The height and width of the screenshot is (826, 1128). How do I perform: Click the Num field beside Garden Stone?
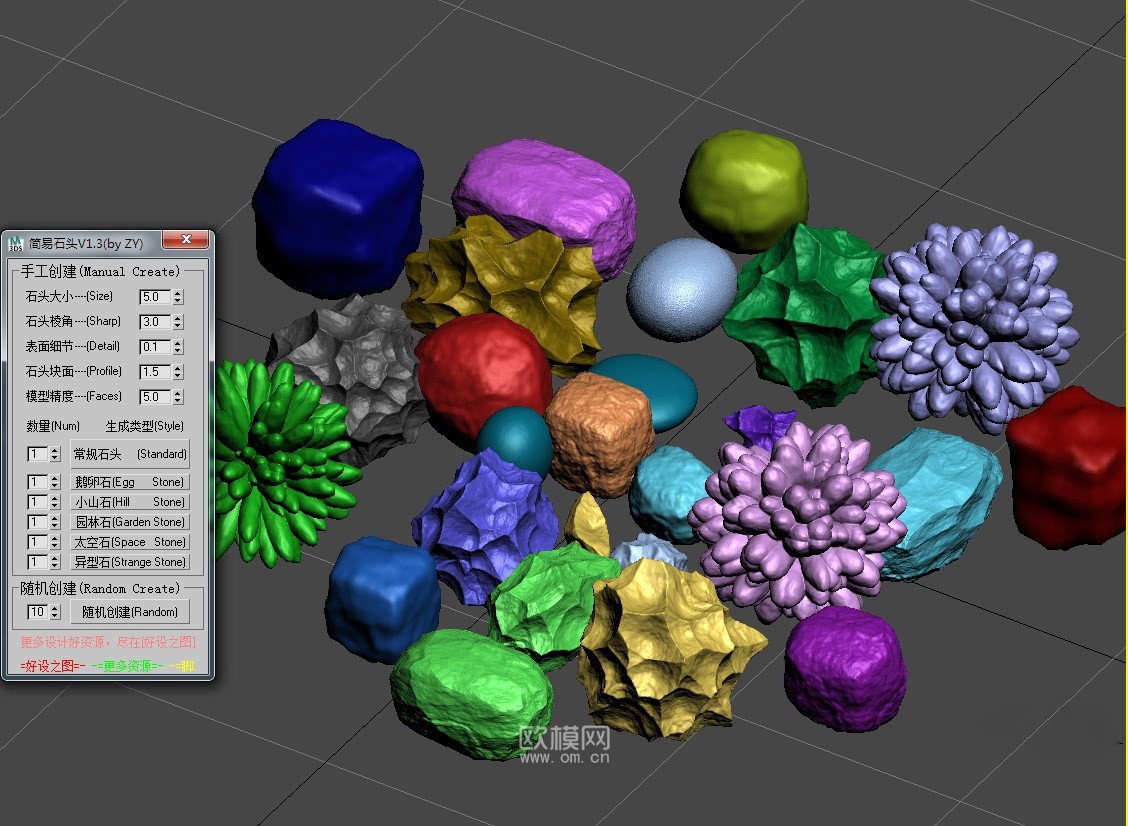[37, 522]
